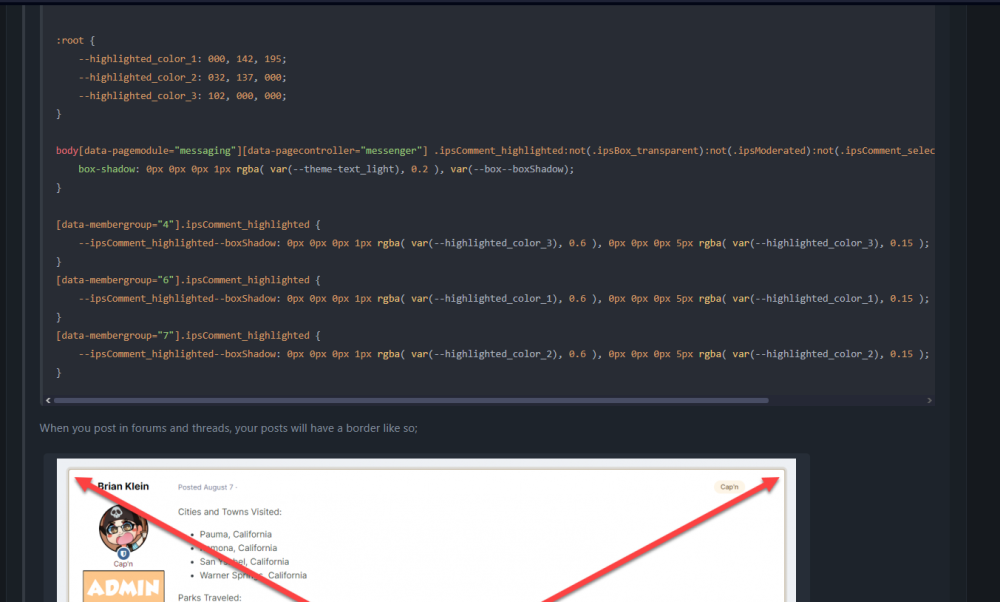The height and width of the screenshot is (602, 1000).
Task: Open Brian Klein author name
Action: coord(123,487)
